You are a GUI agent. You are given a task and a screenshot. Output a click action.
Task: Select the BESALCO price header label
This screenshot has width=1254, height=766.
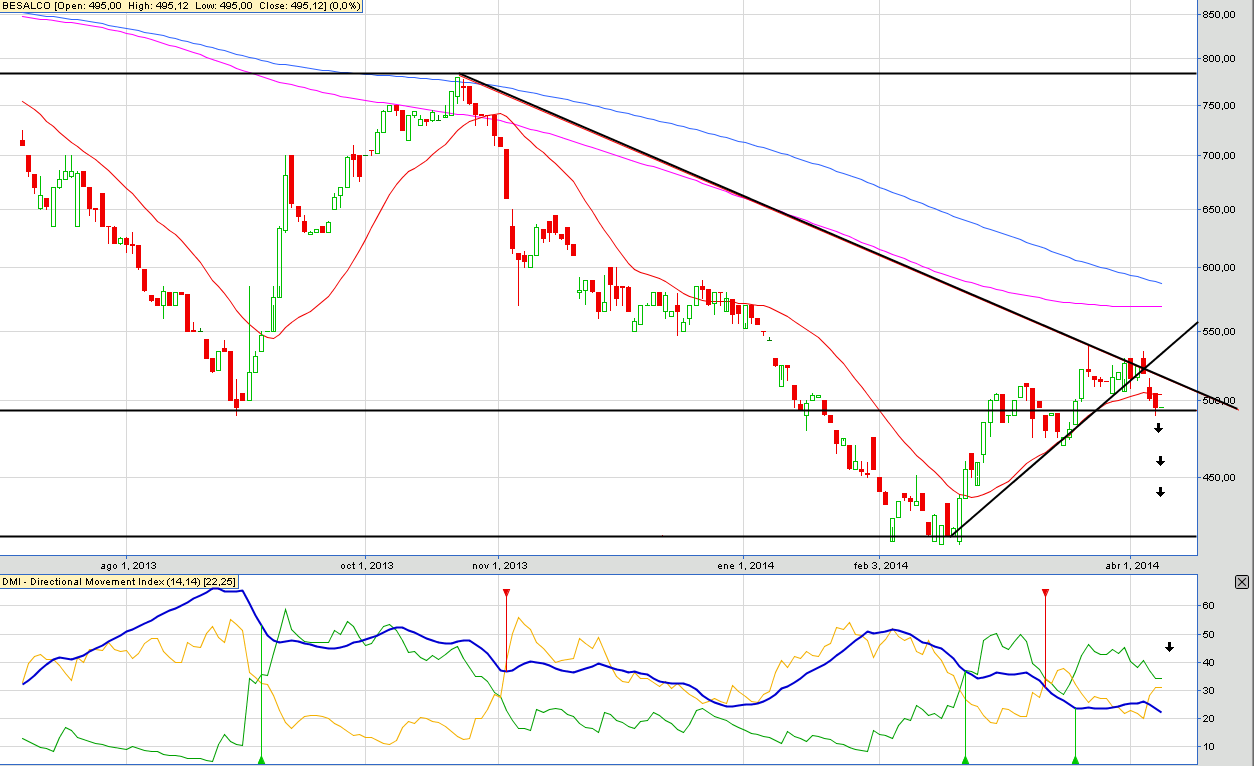[181, 6]
